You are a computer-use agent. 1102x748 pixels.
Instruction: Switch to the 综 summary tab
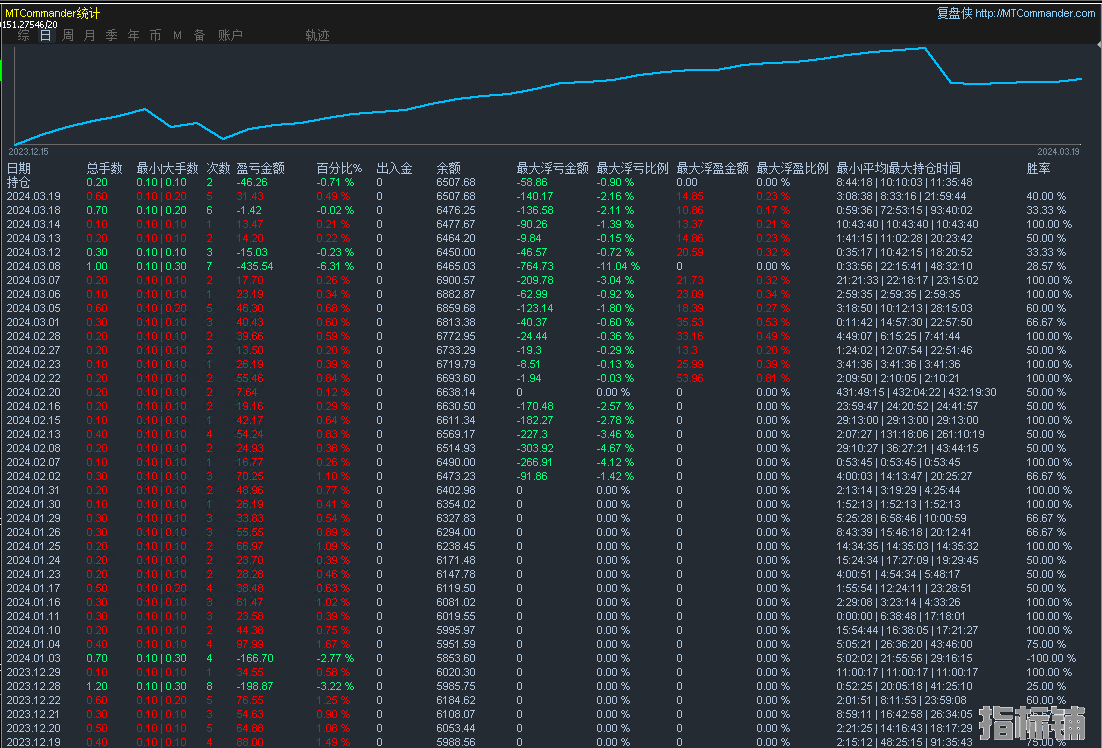pyautogui.click(x=24, y=35)
